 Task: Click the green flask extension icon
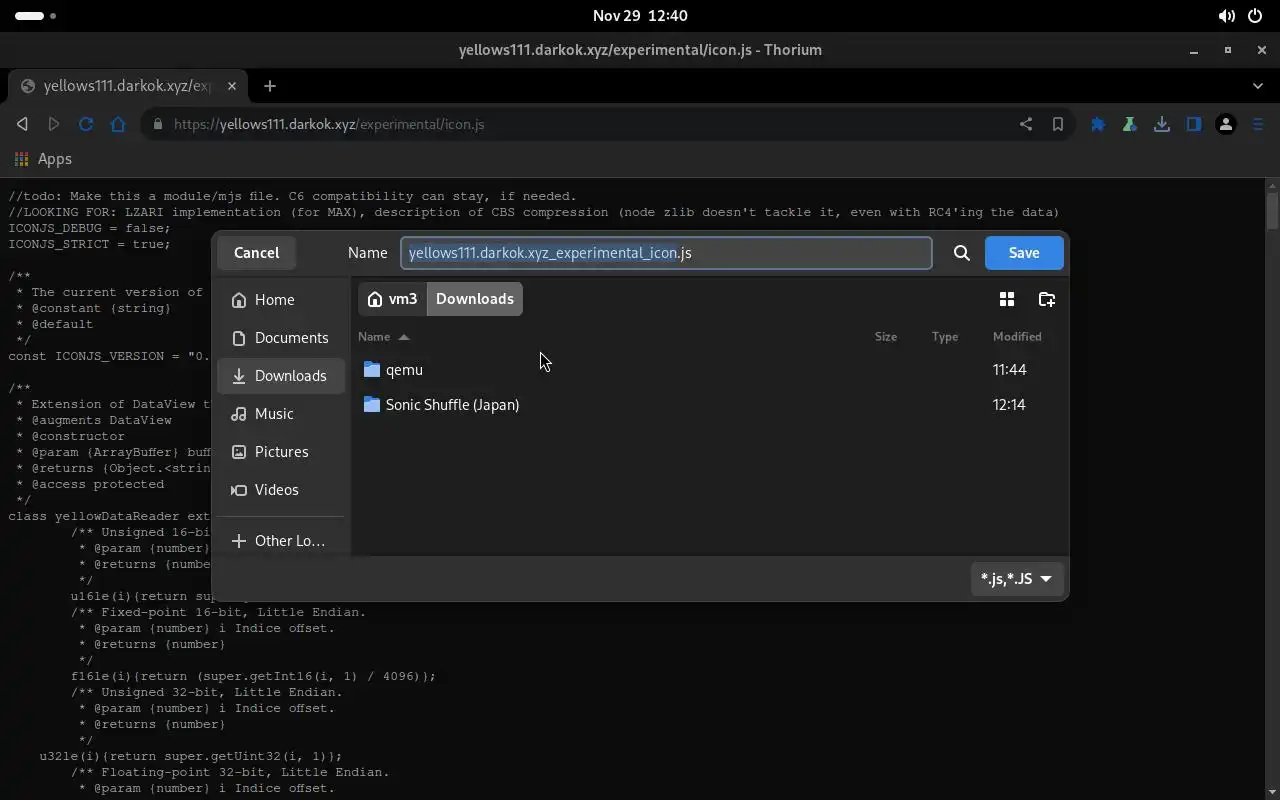coord(1130,124)
